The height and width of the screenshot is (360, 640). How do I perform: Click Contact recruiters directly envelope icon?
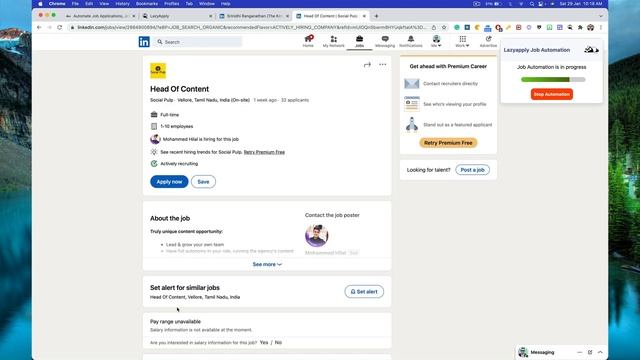411,84
